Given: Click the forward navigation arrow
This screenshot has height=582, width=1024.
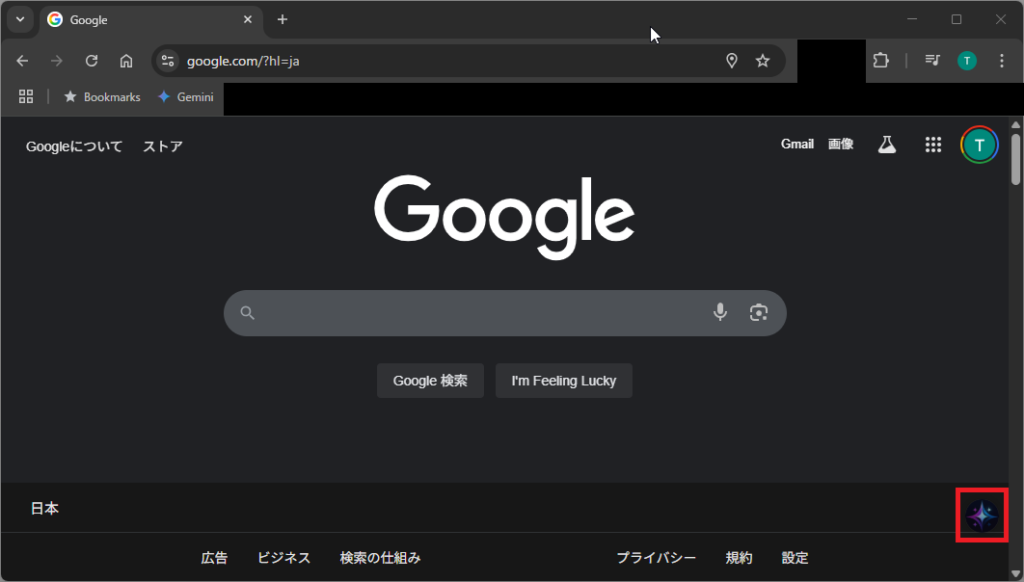Looking at the screenshot, I should click(57, 61).
